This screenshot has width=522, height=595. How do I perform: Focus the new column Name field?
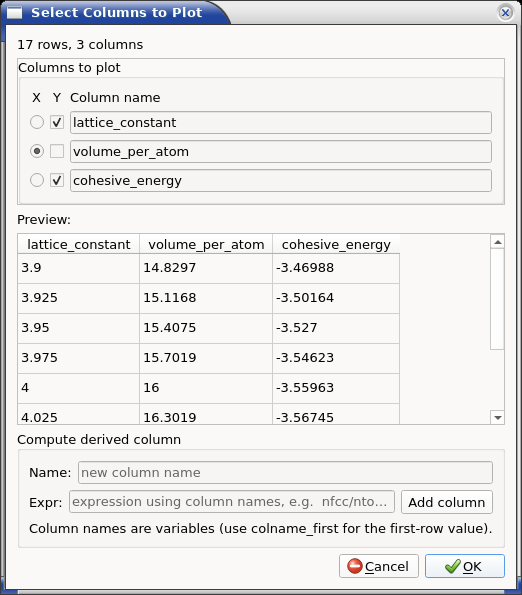pos(285,472)
